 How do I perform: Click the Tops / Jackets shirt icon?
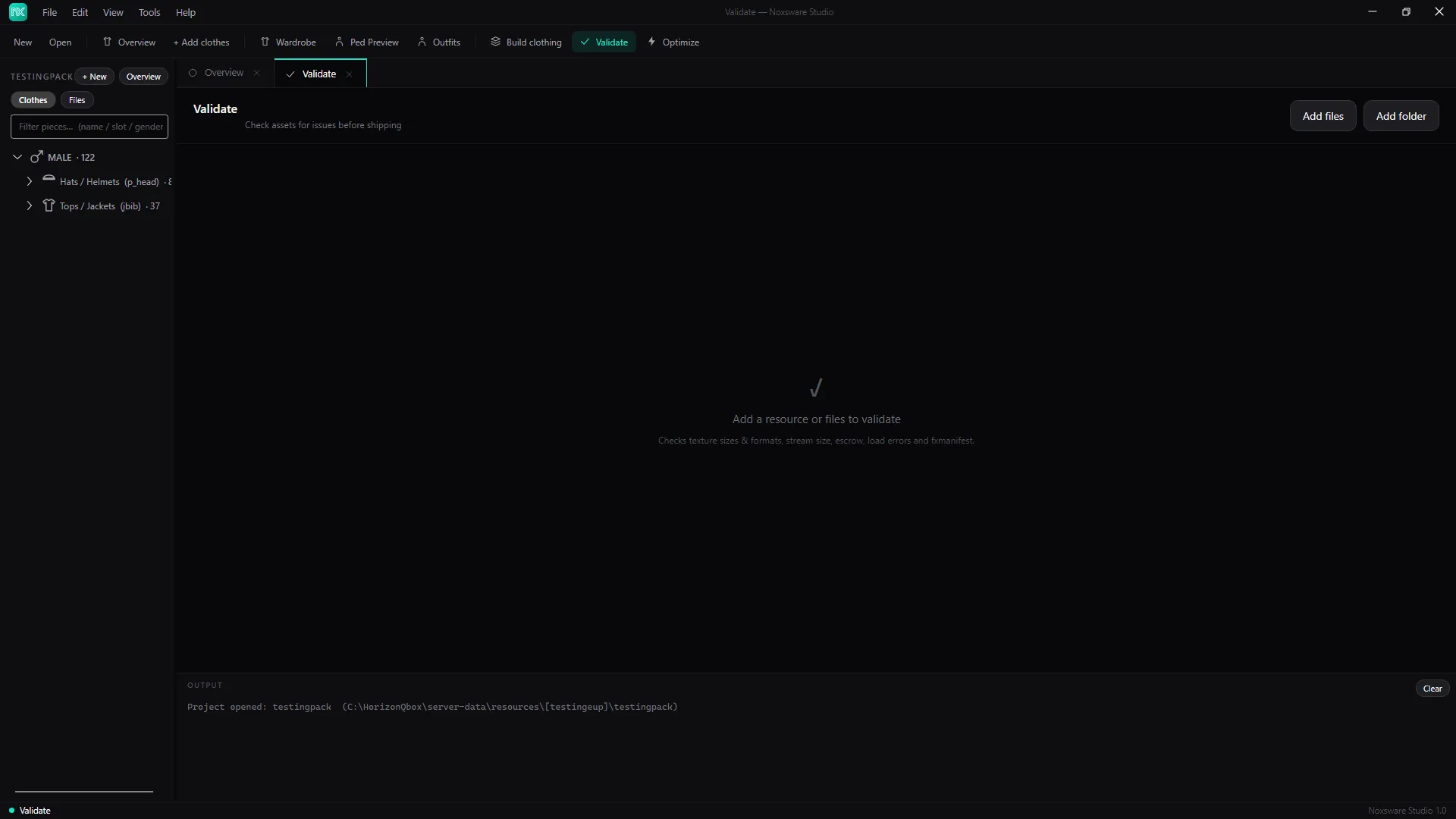49,206
